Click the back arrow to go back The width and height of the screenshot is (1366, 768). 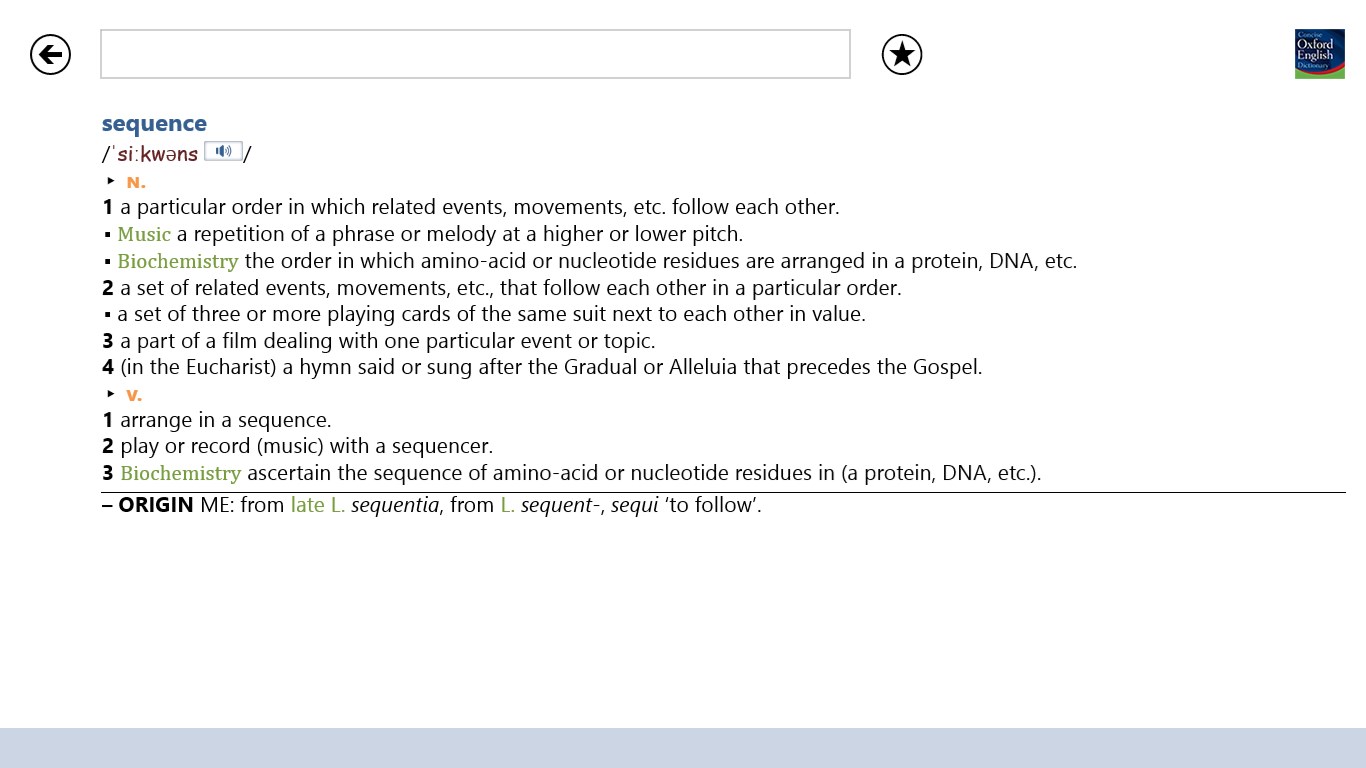click(50, 54)
